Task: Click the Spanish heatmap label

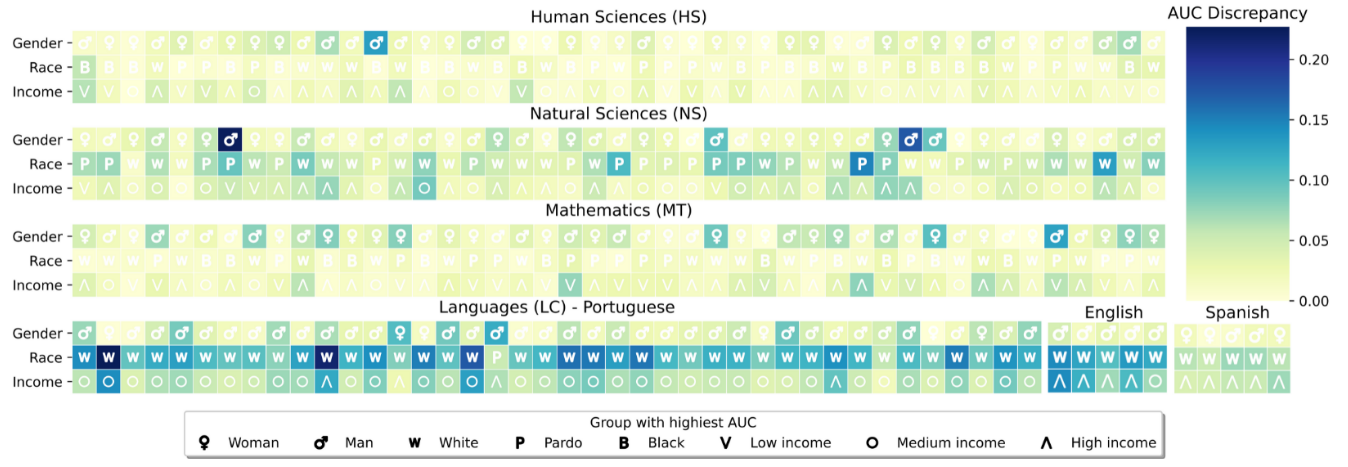Action: click(1237, 313)
